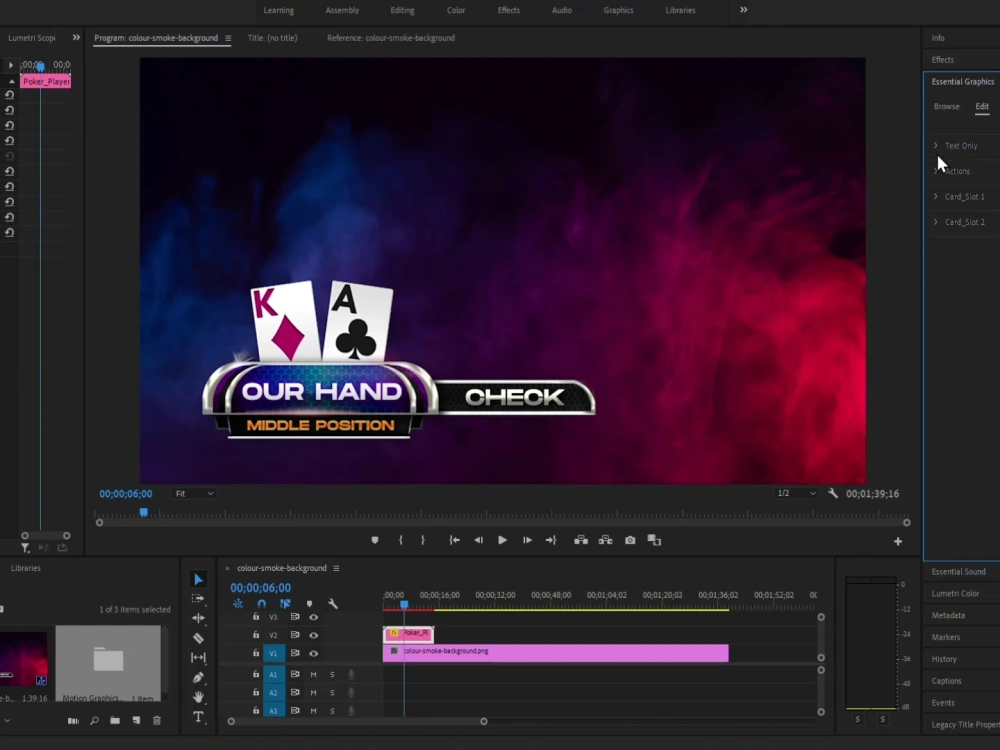Toggle Snap in timeline magnet icon
Image resolution: width=1000 pixels, height=750 pixels.
[x=261, y=603]
